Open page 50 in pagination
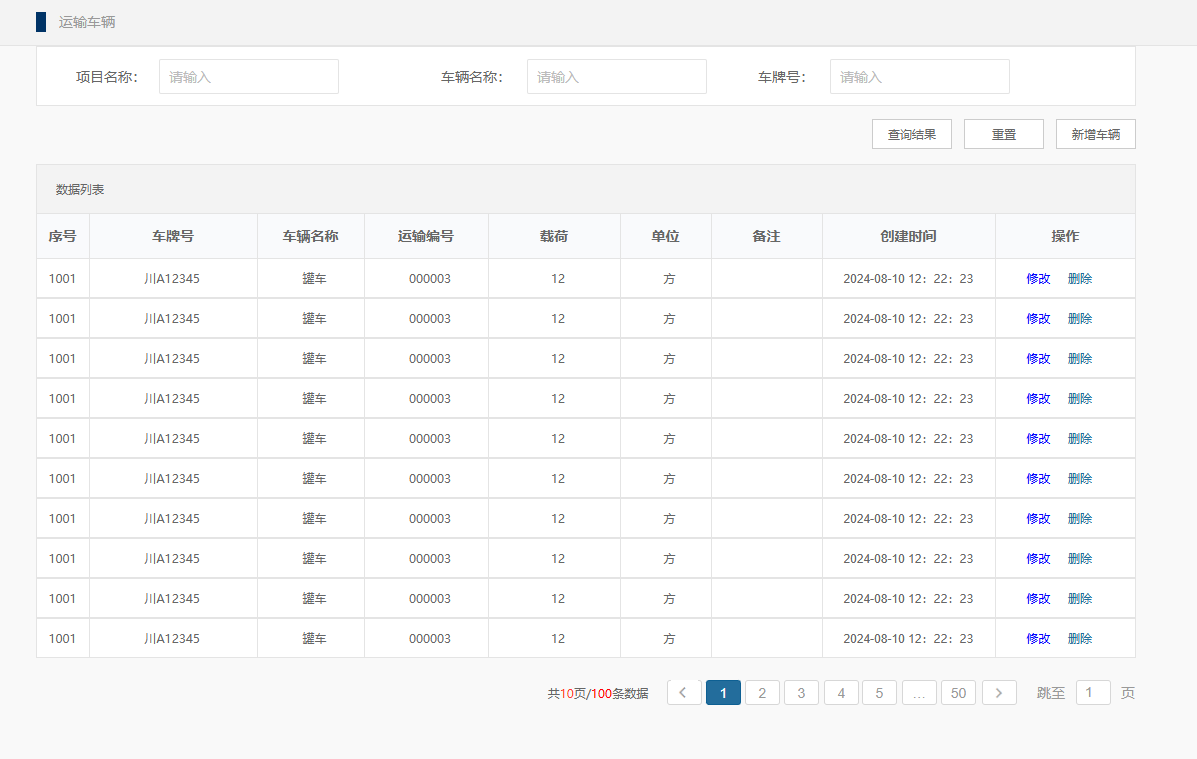Viewport: 1197px width, 759px height. tap(958, 693)
